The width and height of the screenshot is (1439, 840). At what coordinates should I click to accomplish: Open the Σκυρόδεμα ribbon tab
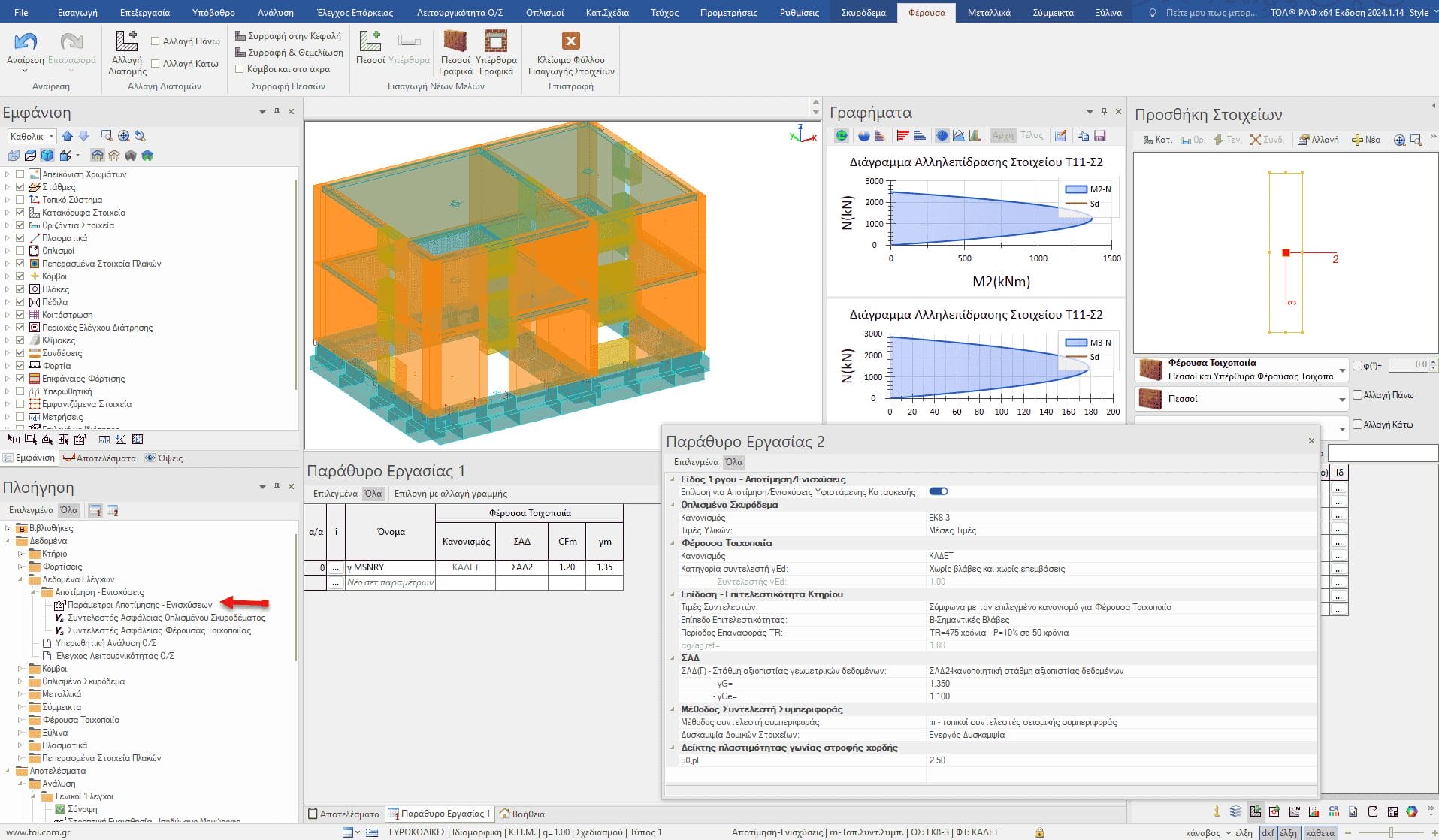pos(863,13)
